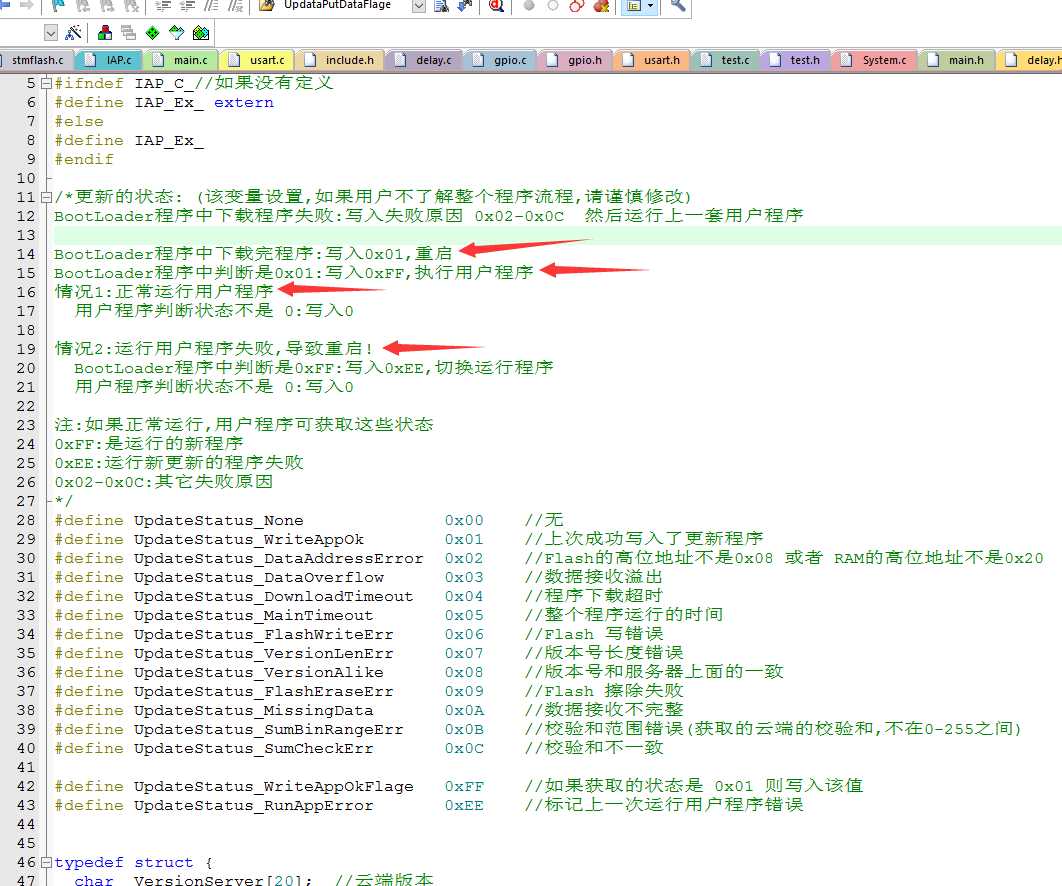Image resolution: width=1062 pixels, height=886 pixels.
Task: Collapse the typedef struct at line 46
Action: tap(46, 862)
